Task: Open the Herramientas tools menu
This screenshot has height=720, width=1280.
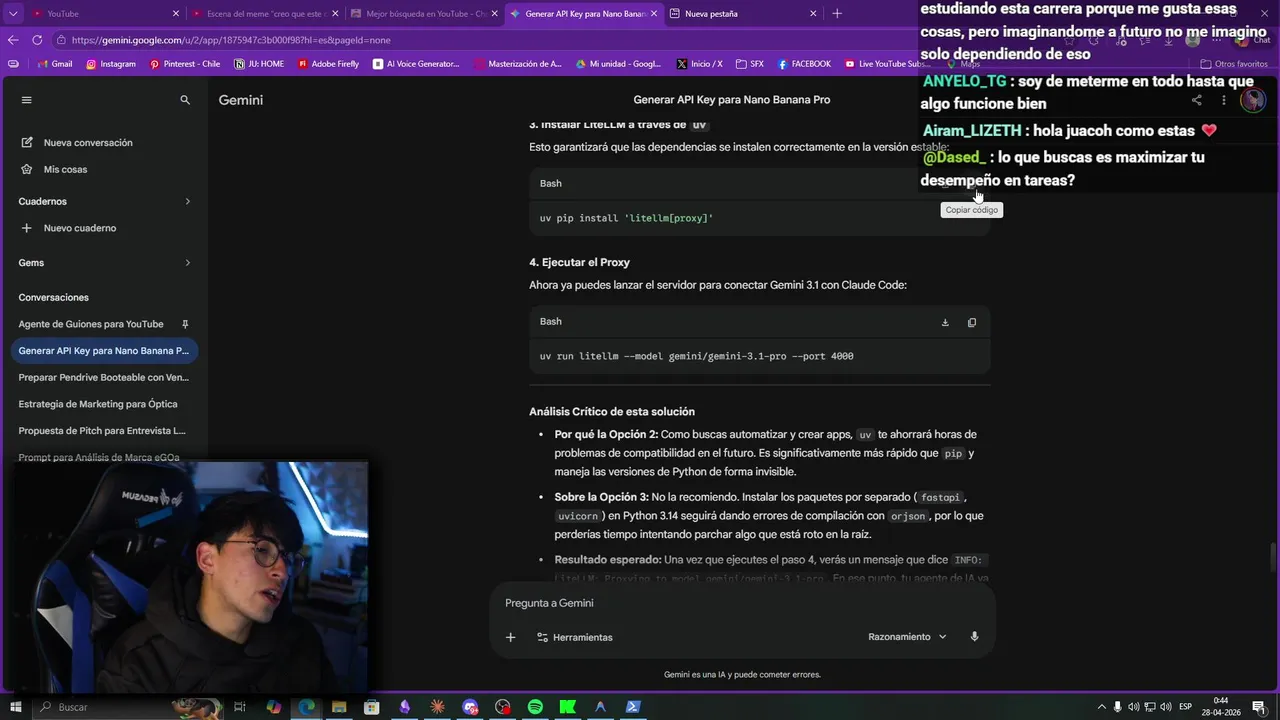Action: point(574,637)
